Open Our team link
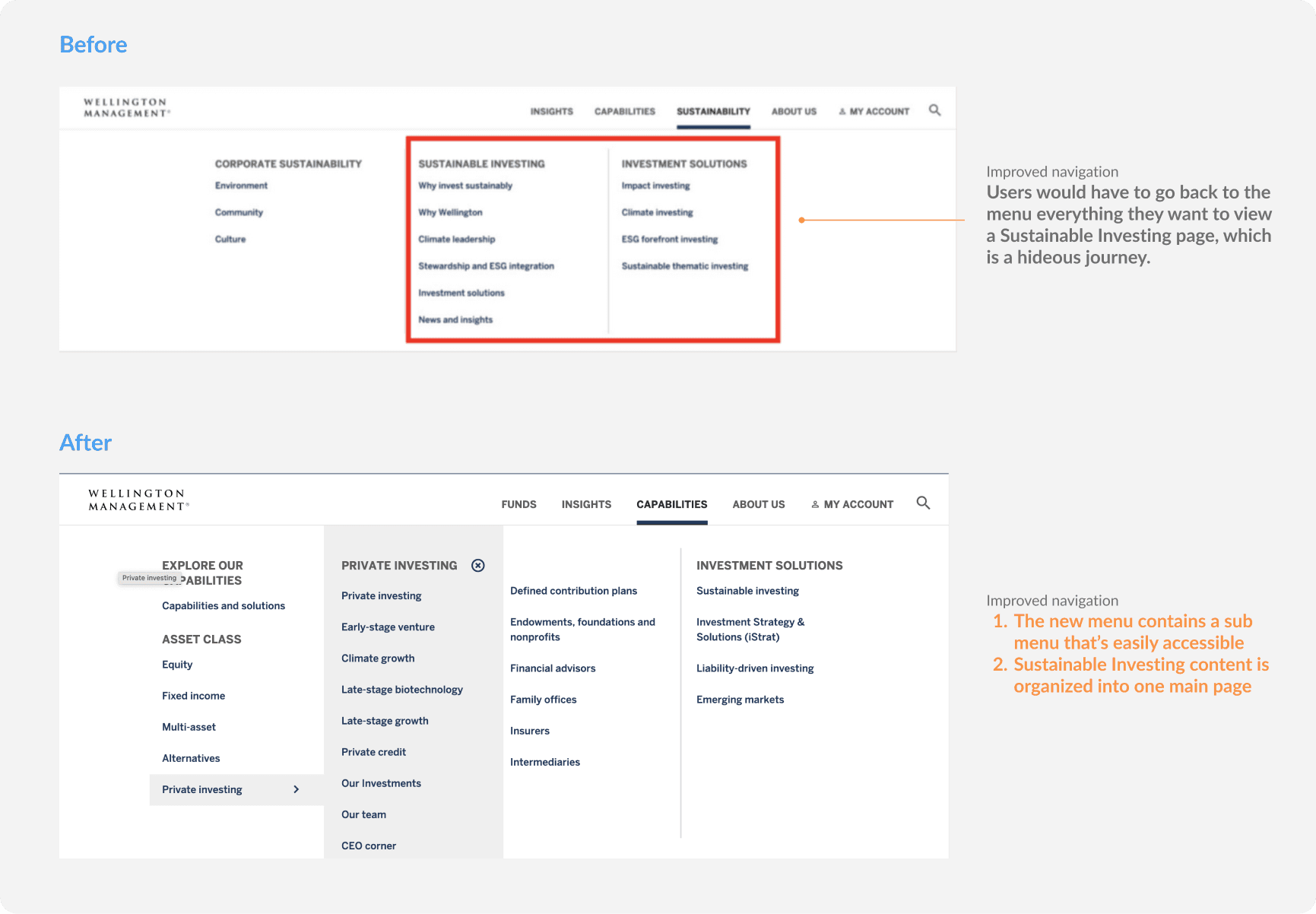This screenshot has width=1316, height=914. [x=363, y=814]
